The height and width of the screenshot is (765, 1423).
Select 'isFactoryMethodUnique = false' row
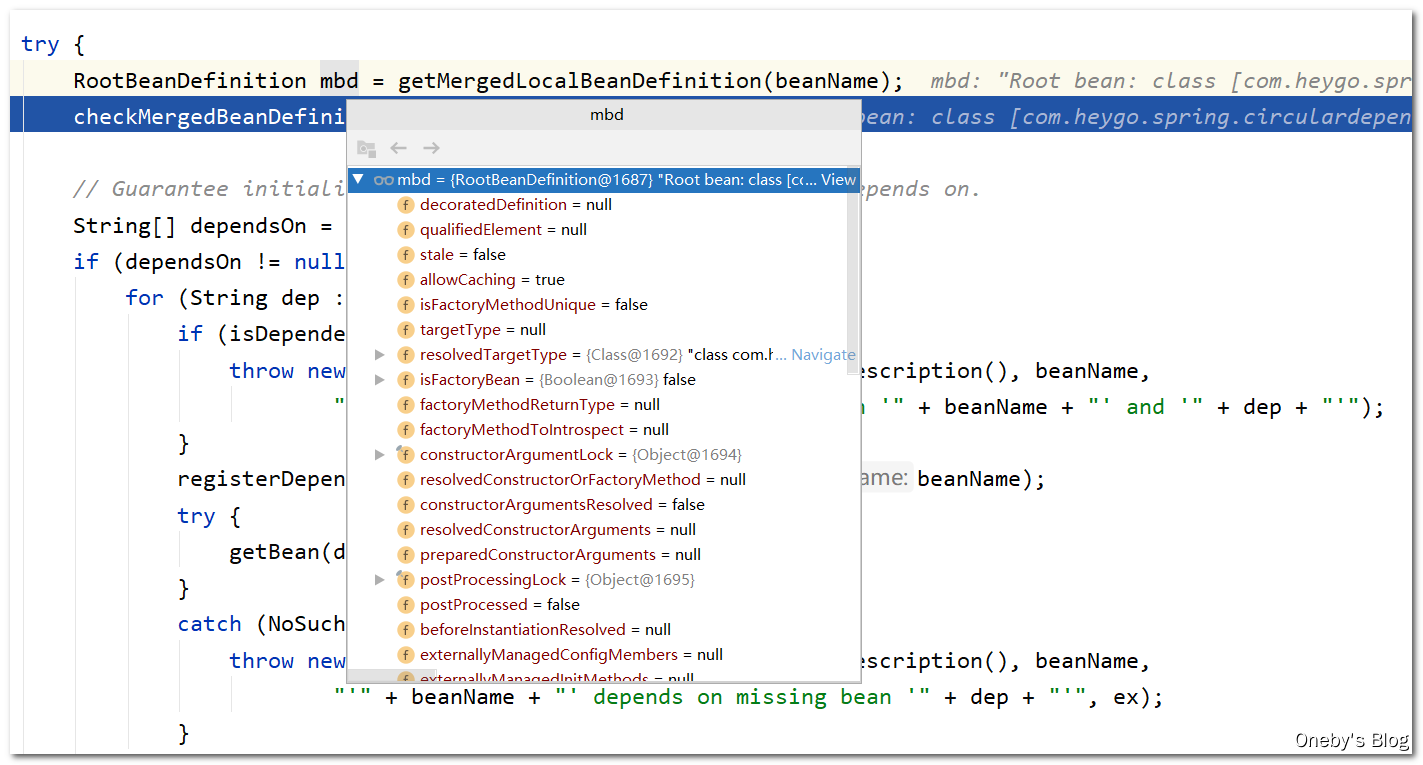coord(597,305)
